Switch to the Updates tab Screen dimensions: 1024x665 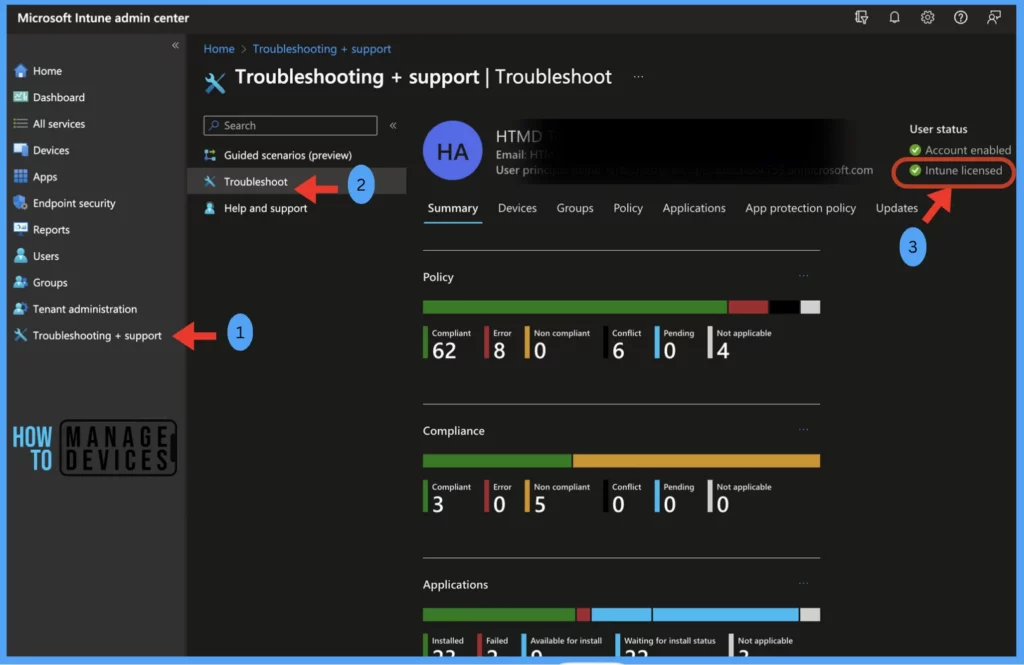point(897,208)
